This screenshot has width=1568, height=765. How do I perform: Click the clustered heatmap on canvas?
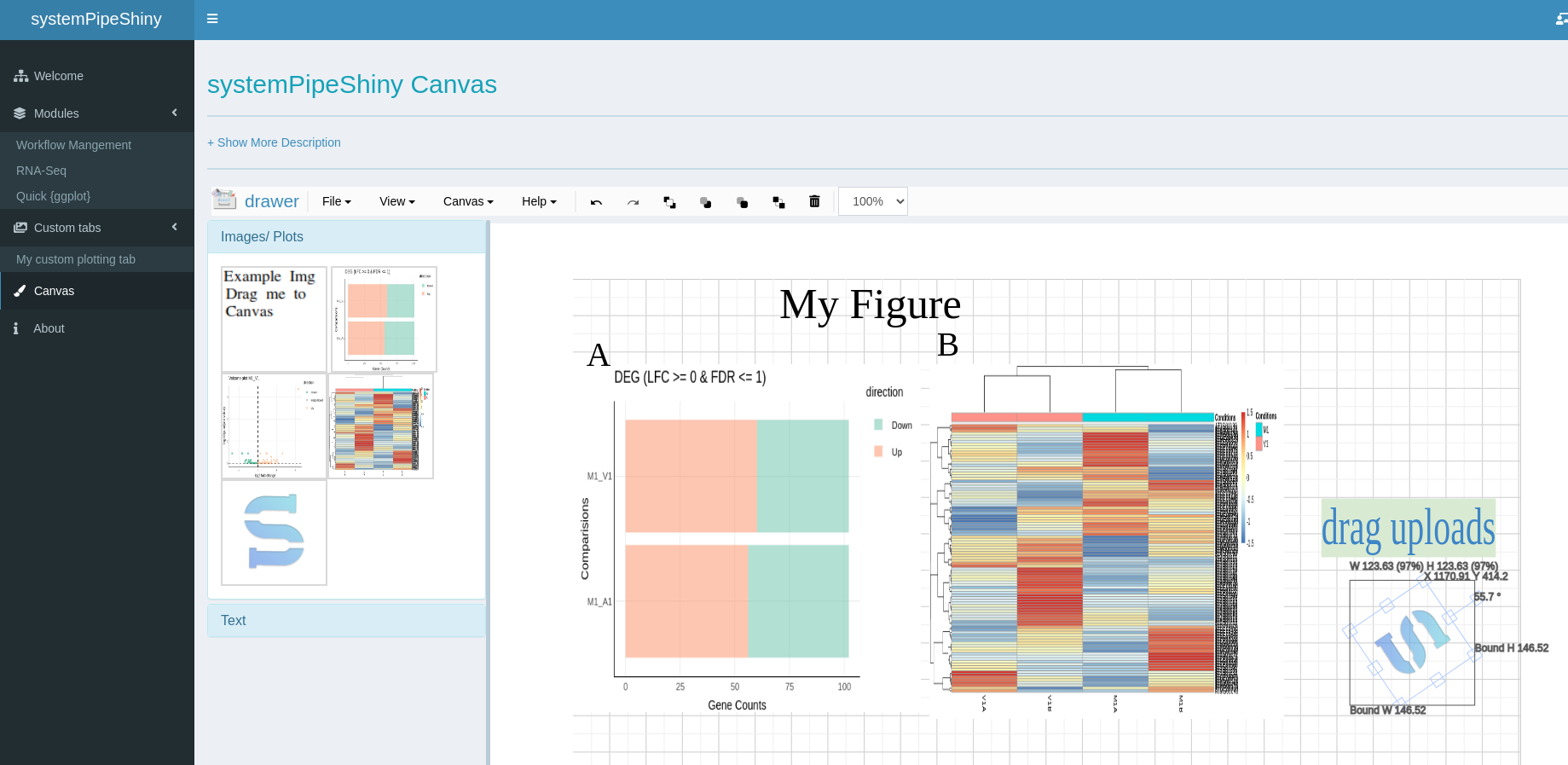tap(1106, 542)
